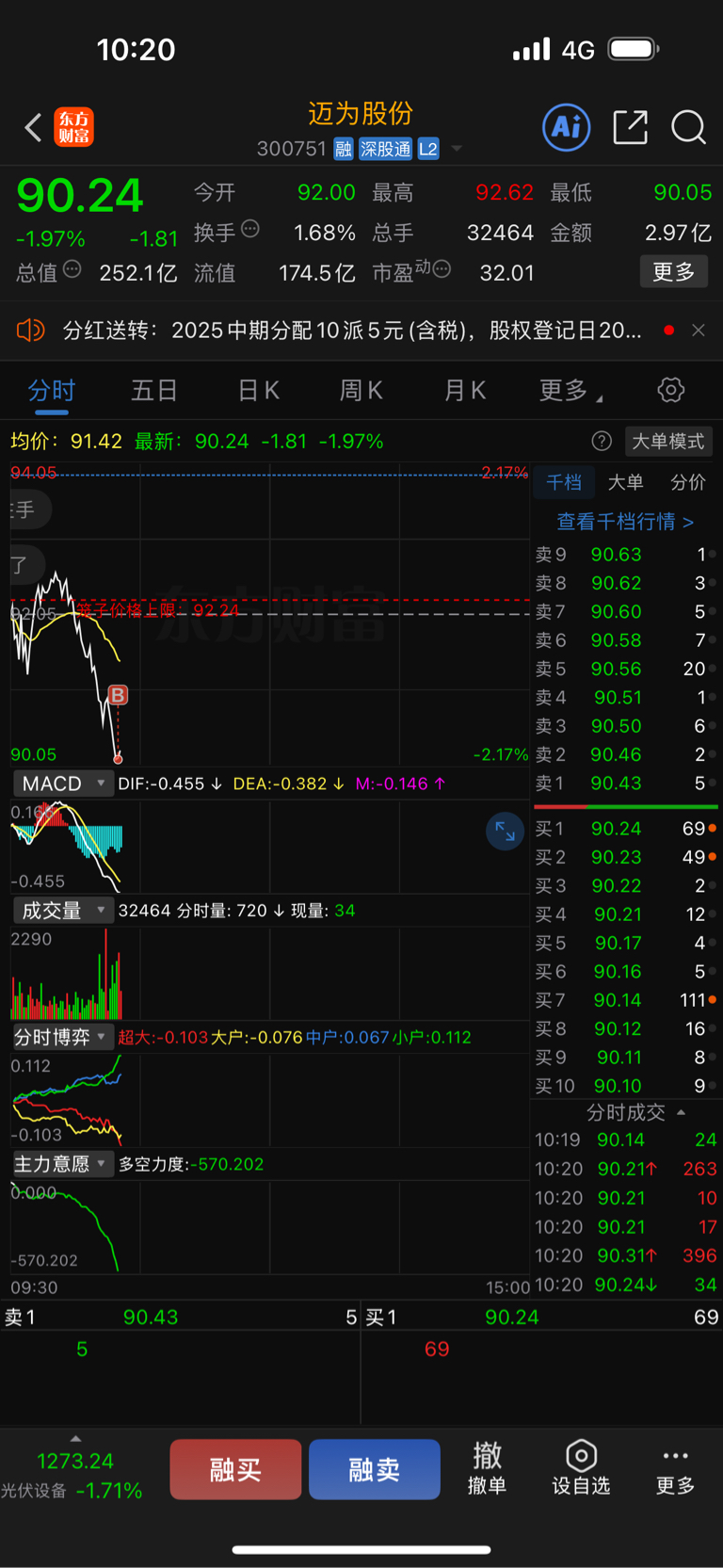Open the MACD indicator dropdown
Viewport: 723px width, 1568px height.
click(63, 784)
